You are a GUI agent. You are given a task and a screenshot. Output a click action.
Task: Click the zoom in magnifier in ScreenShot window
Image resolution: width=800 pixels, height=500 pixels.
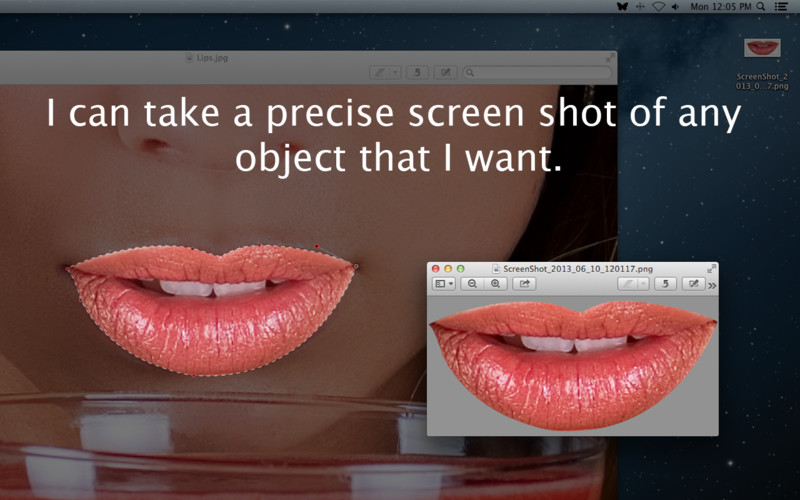pos(495,284)
